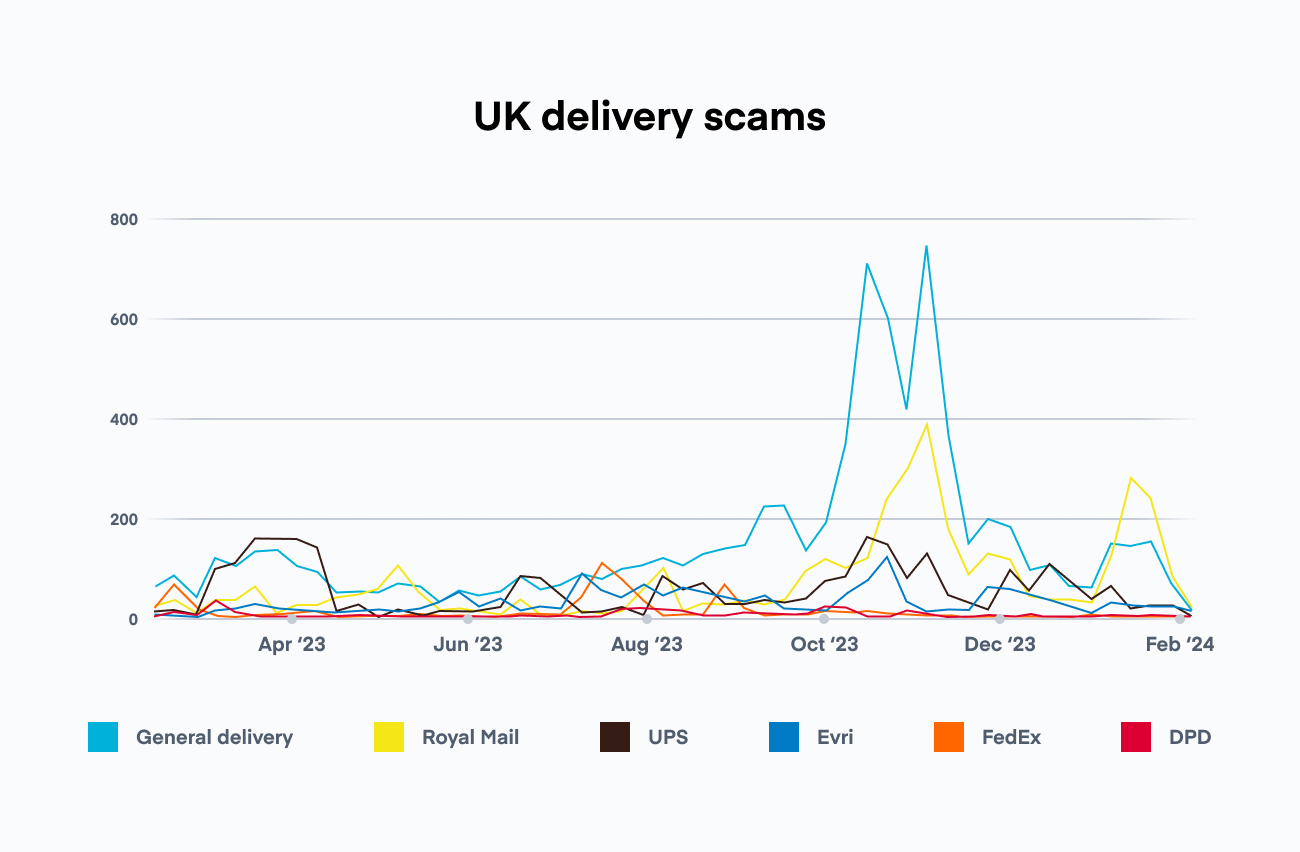Click the Evri legend text
Image resolution: width=1300 pixels, height=852 pixels.
[x=835, y=738]
